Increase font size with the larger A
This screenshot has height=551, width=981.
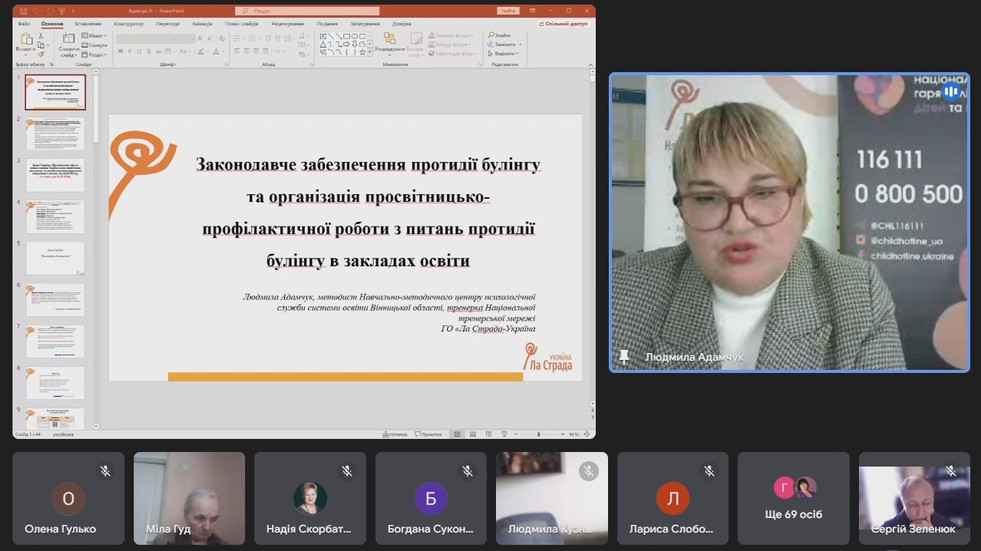click(x=200, y=38)
